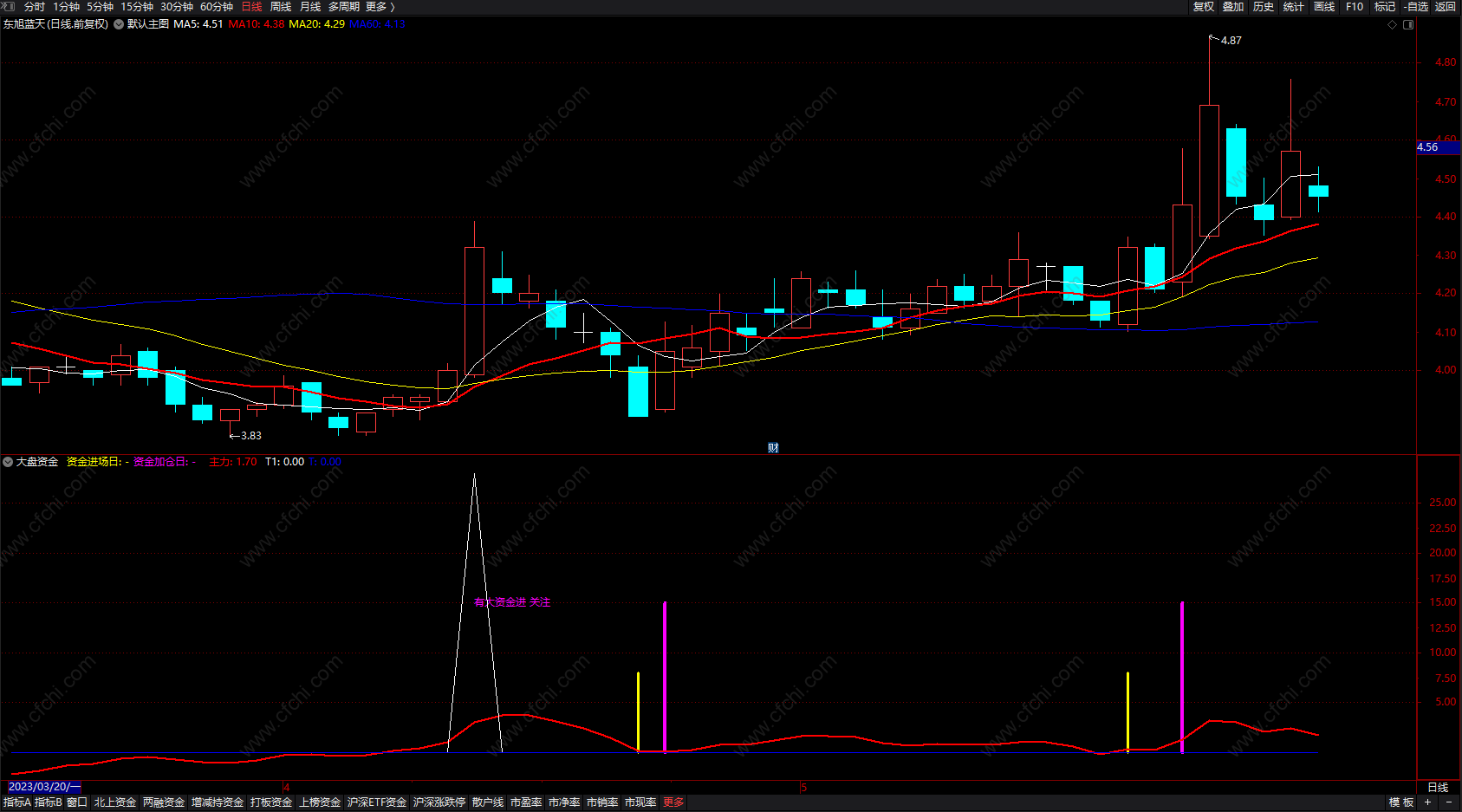Click the 模板 template button
This screenshot has width=1462, height=812.
coord(1401,802)
